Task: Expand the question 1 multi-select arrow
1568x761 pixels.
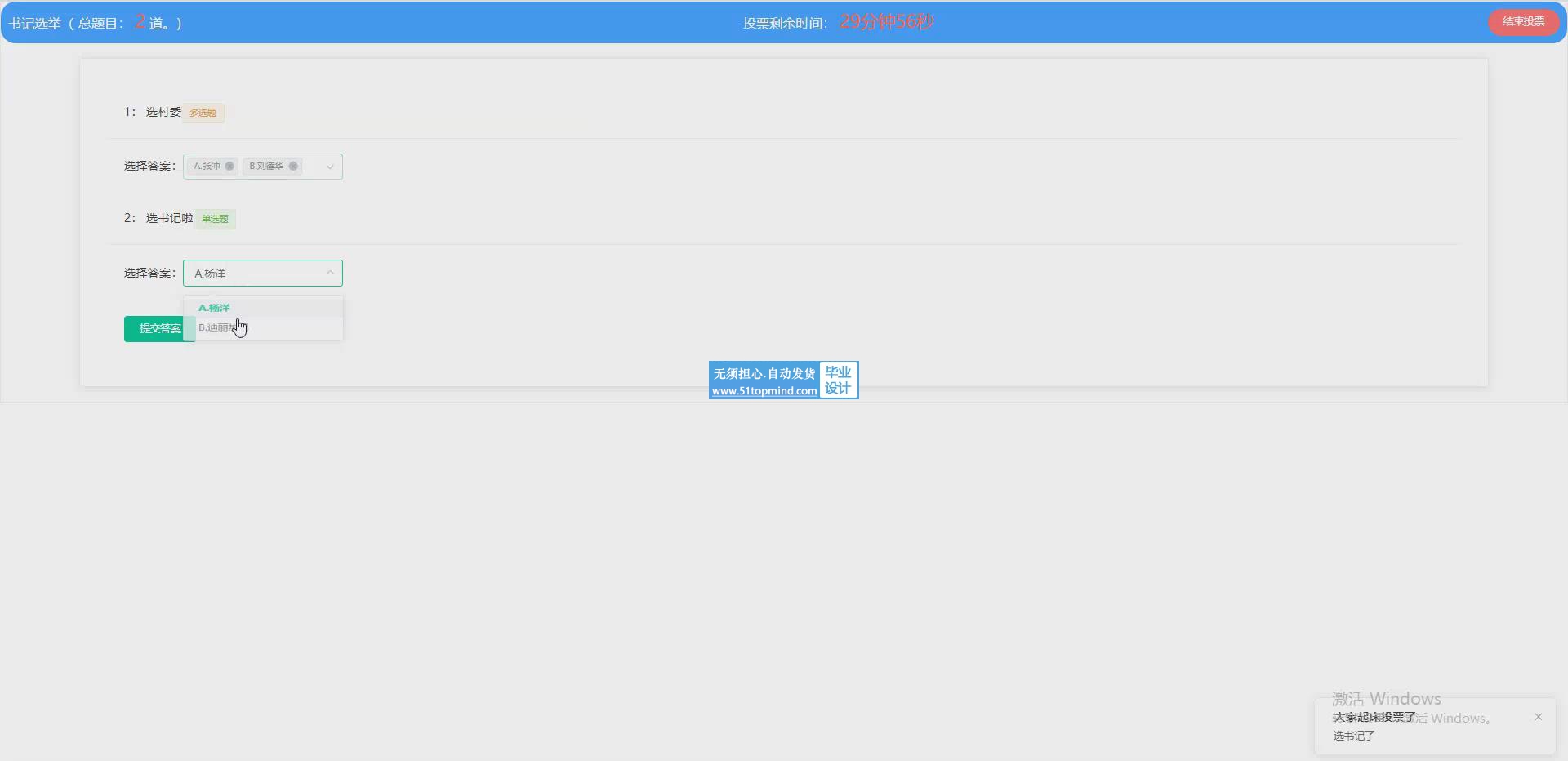Action: [330, 167]
